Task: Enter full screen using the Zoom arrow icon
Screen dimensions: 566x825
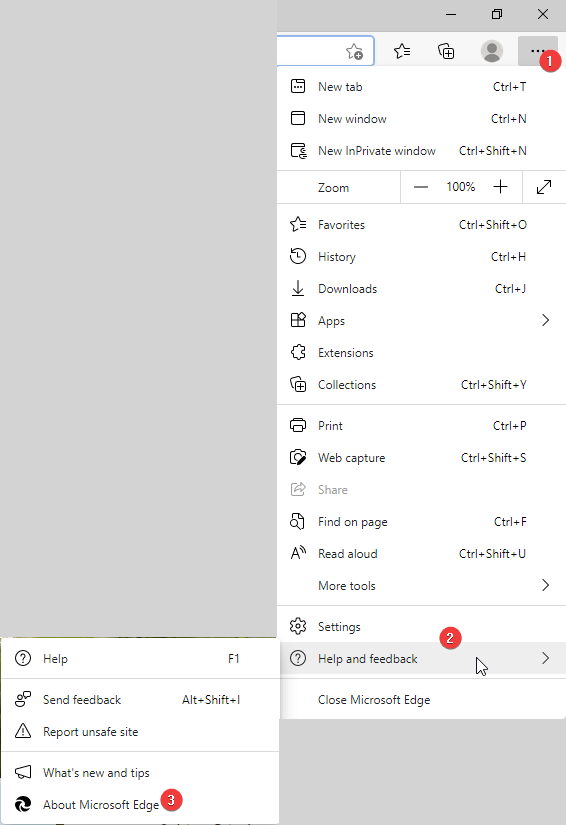Action: [544, 187]
